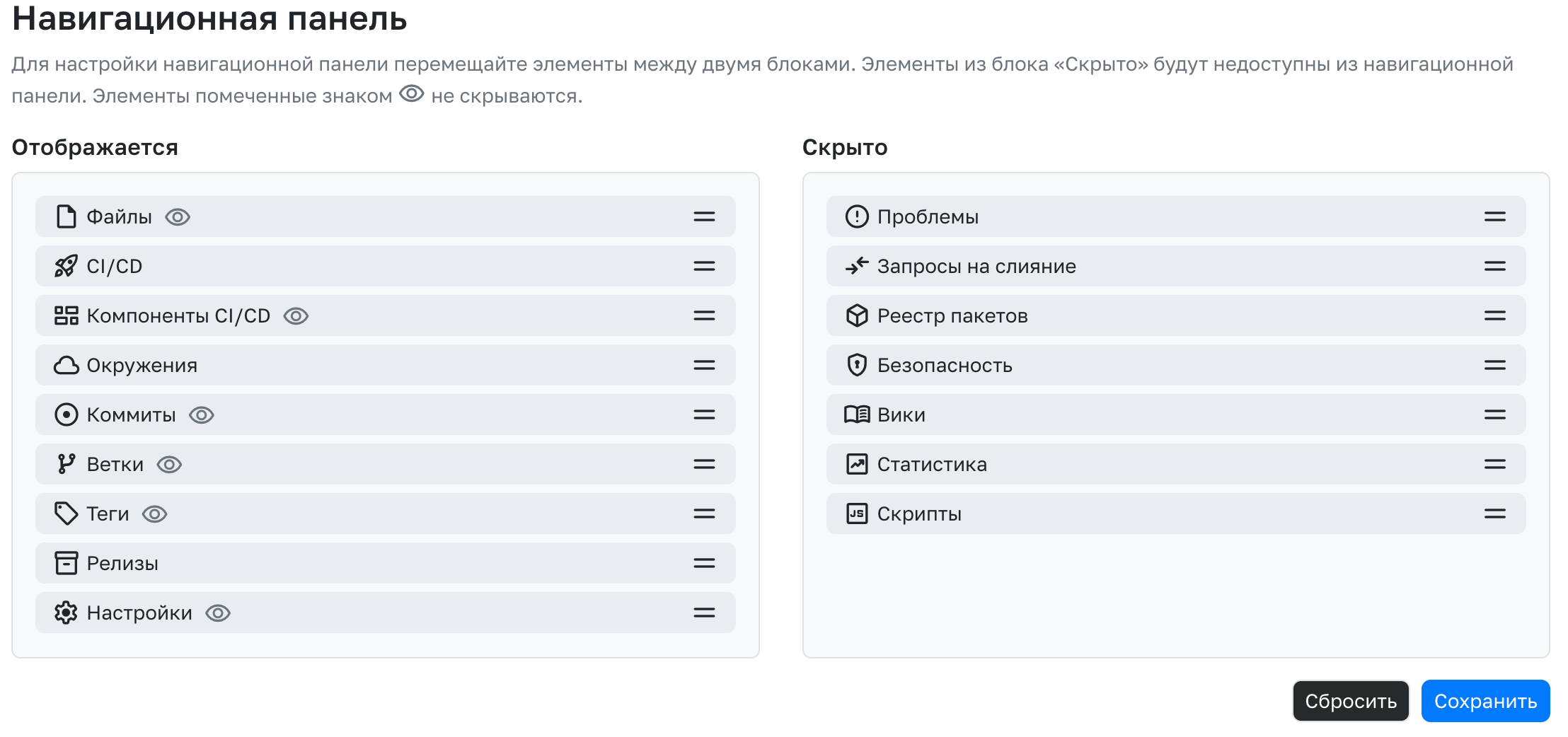Click the drag handle on the Релизы row
1568x737 pixels.
(x=704, y=564)
